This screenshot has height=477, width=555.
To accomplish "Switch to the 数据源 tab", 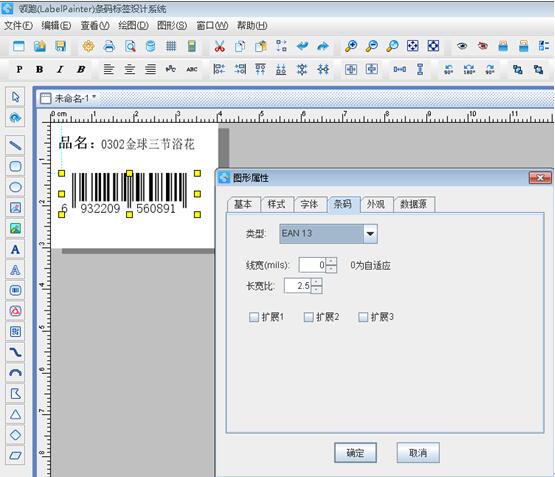I will tap(413, 204).
